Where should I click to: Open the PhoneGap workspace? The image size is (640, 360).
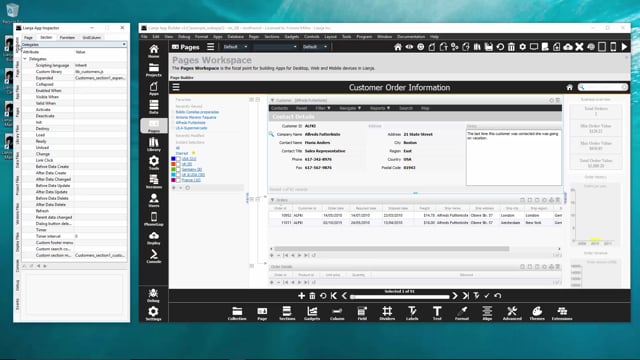point(153,219)
